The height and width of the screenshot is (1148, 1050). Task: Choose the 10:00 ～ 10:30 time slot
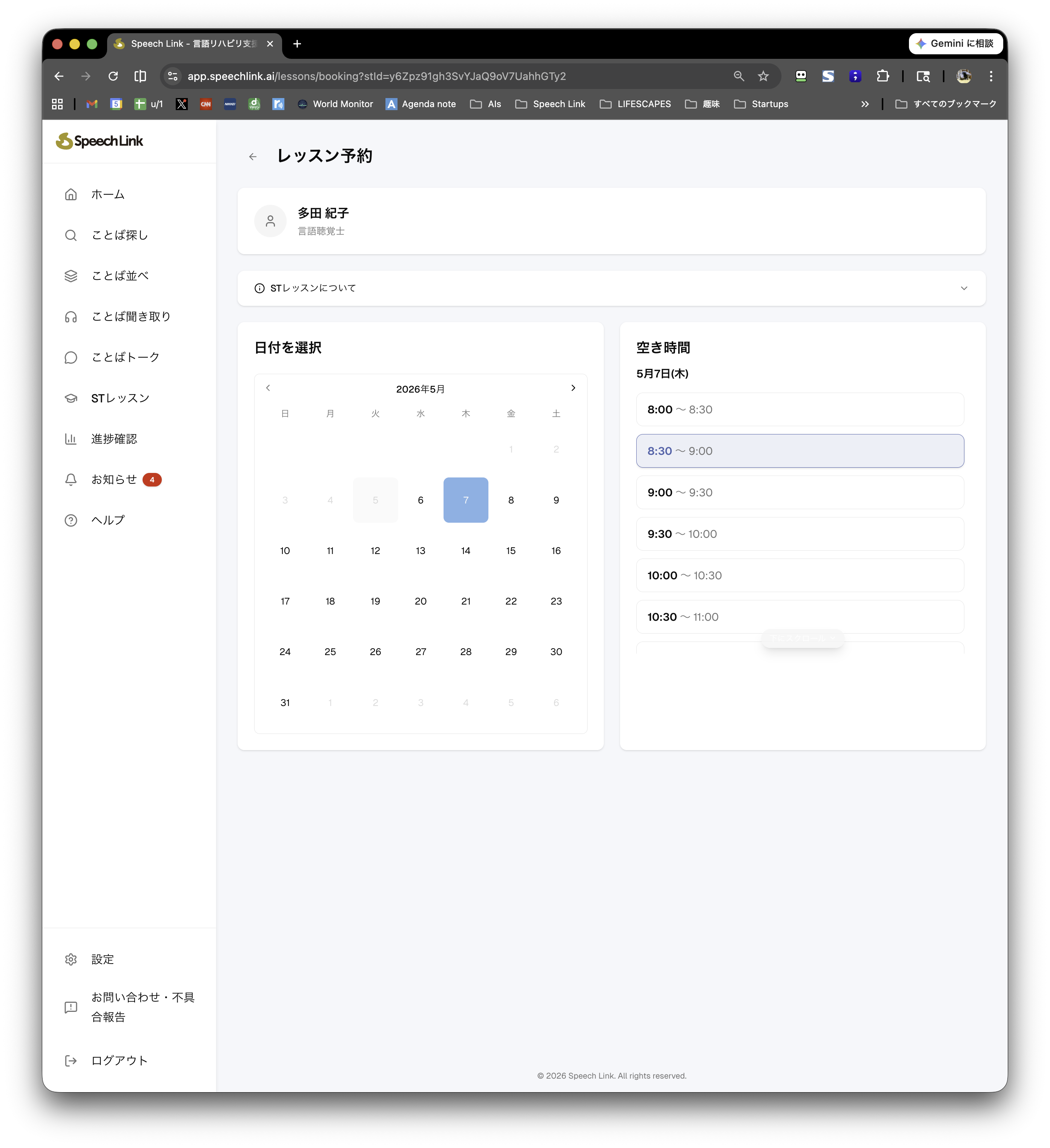(800, 576)
